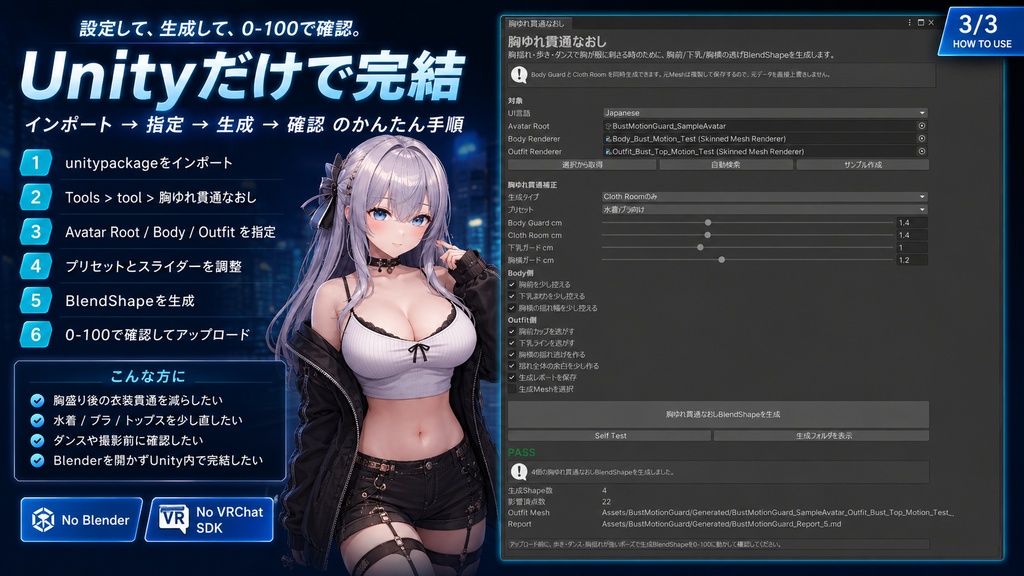Click the green PASS result text
Screen dimensions: 1024x576
[522, 452]
